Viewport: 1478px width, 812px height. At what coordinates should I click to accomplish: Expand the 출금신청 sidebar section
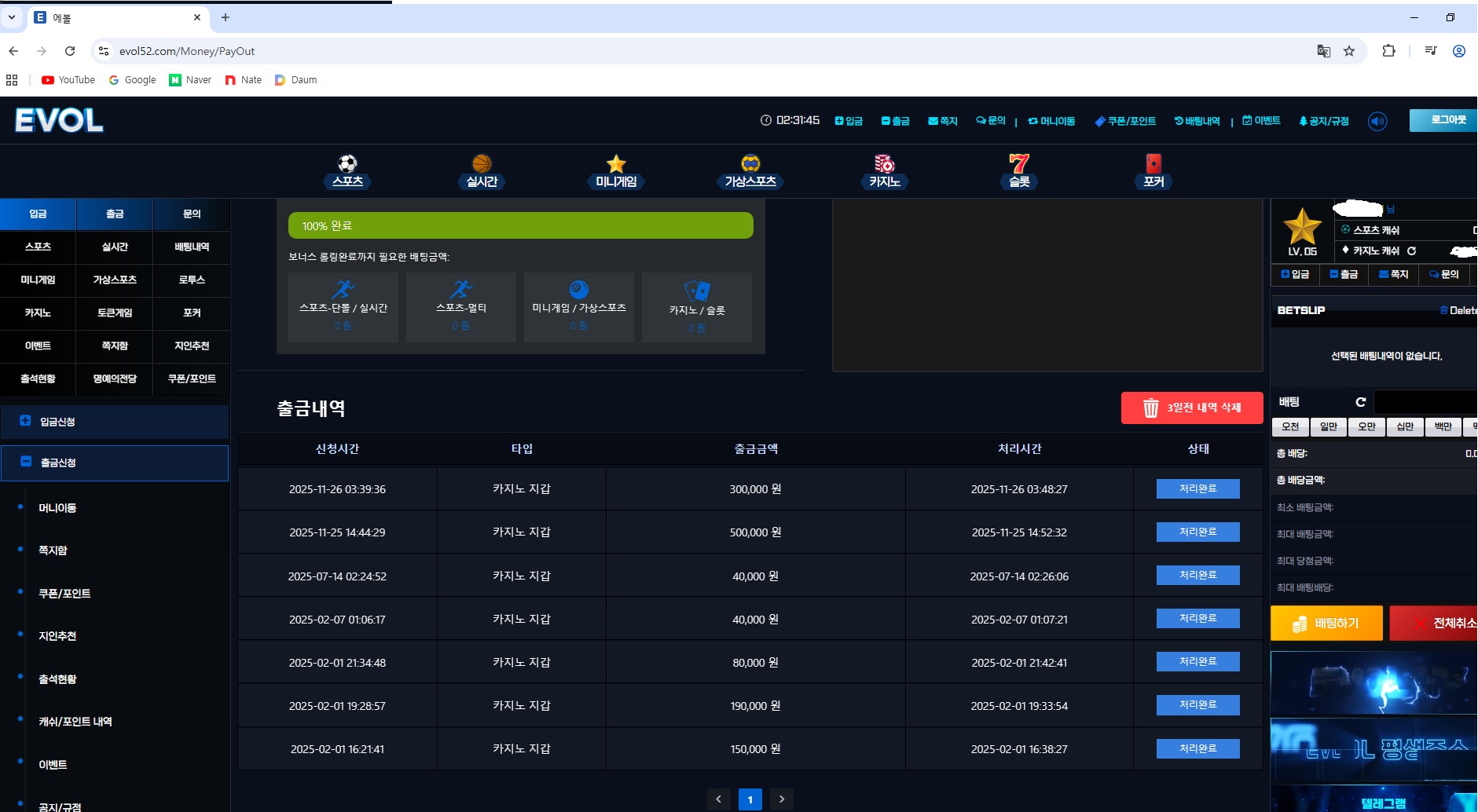click(115, 463)
